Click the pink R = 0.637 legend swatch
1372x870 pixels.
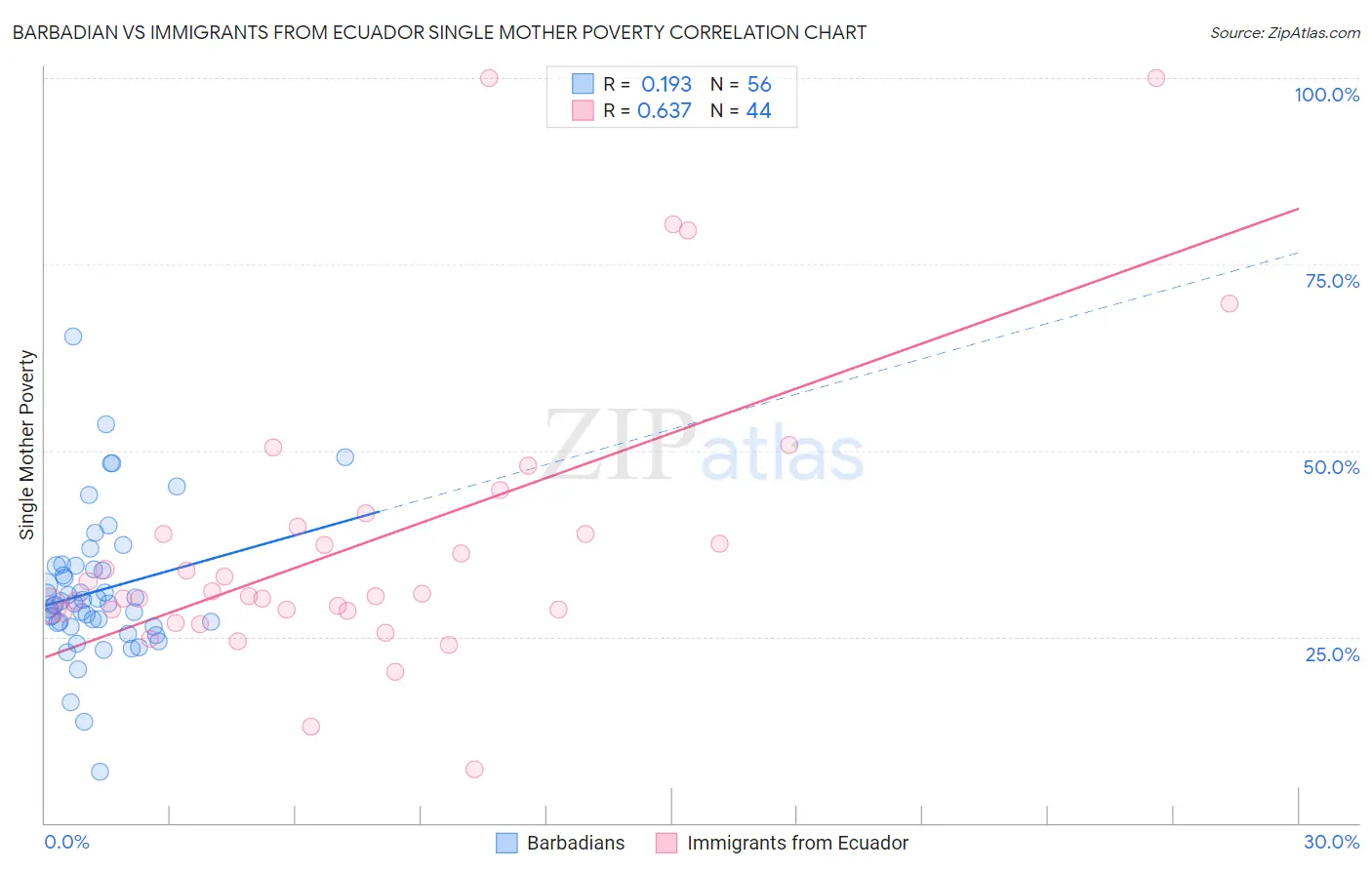(x=583, y=110)
